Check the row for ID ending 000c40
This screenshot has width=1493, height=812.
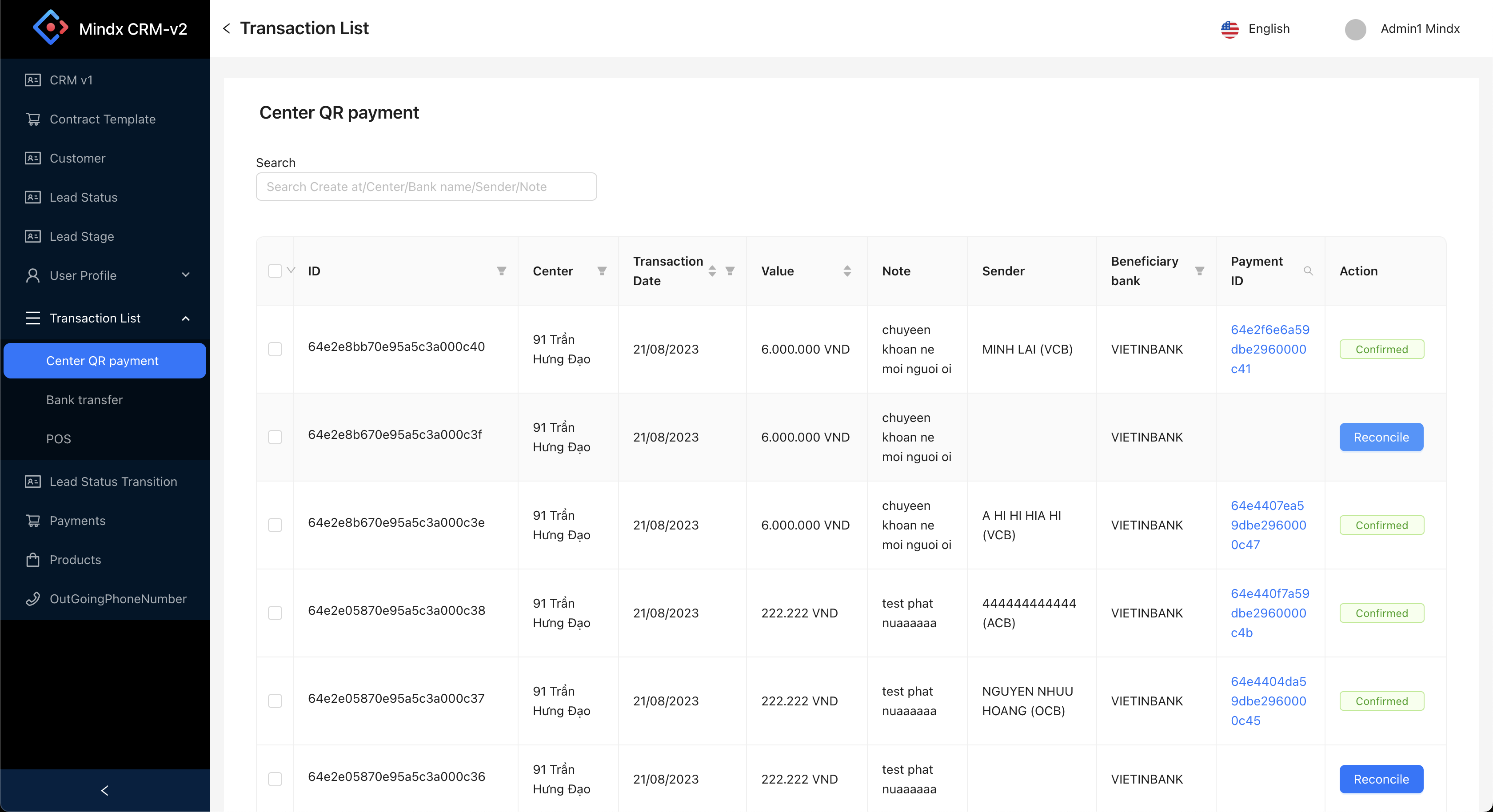pyautogui.click(x=275, y=349)
